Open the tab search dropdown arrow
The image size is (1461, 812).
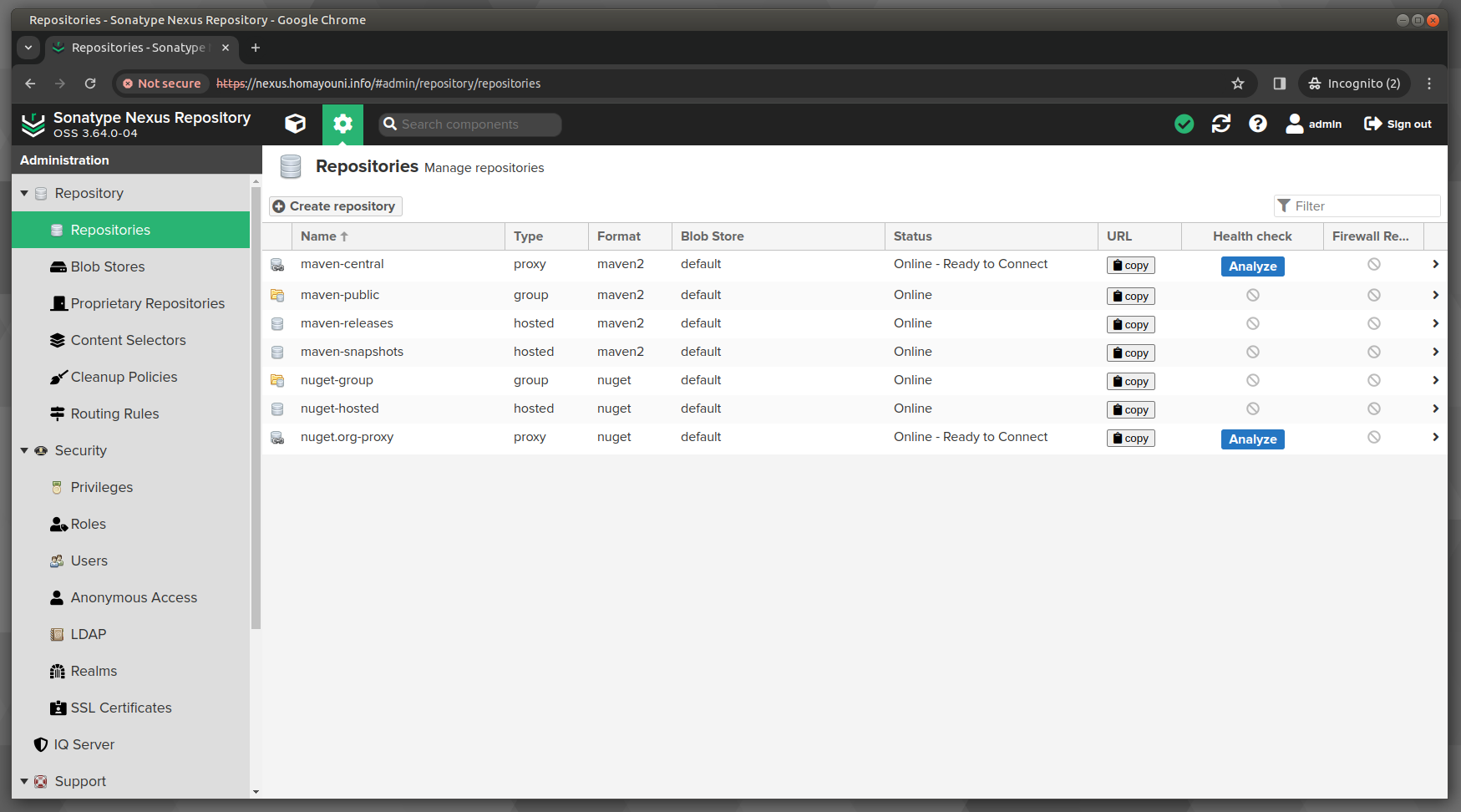[x=28, y=48]
